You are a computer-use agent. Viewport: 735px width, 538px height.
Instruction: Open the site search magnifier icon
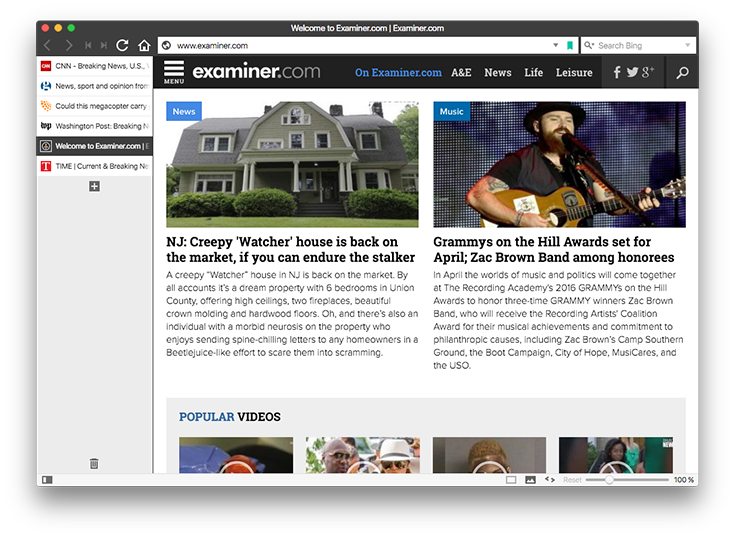click(682, 73)
